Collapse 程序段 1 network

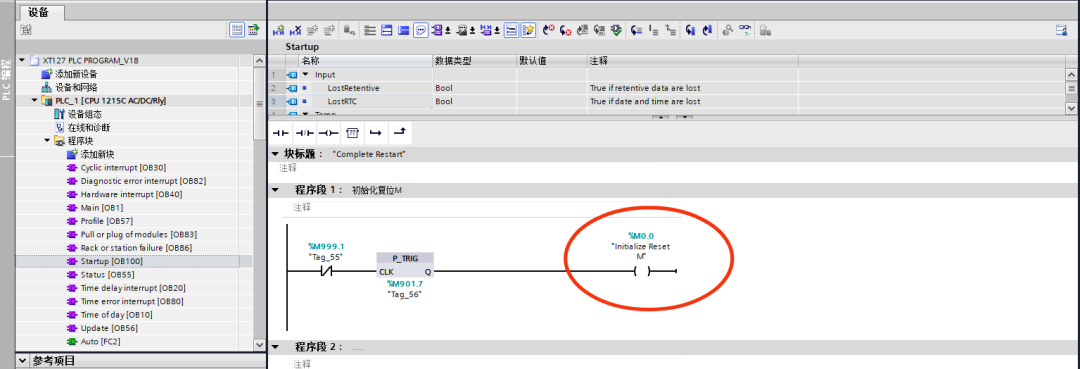(x=276, y=190)
